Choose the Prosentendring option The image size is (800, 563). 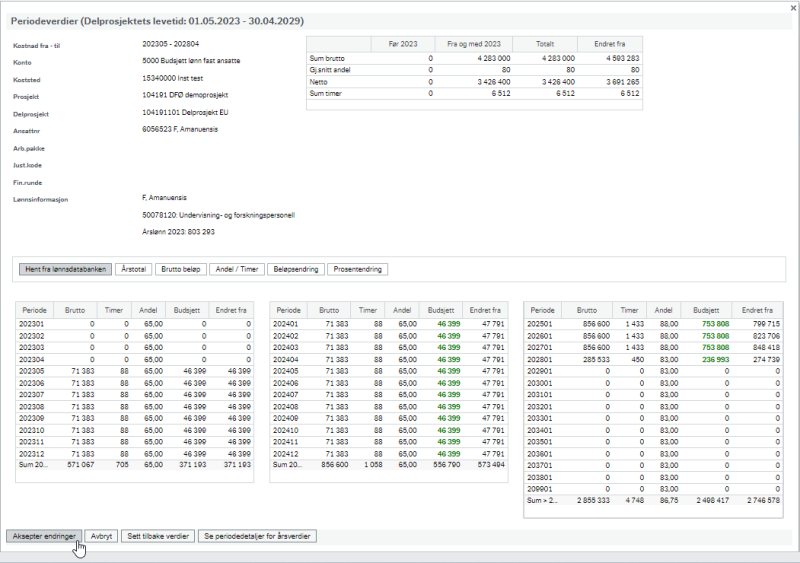coord(358,269)
